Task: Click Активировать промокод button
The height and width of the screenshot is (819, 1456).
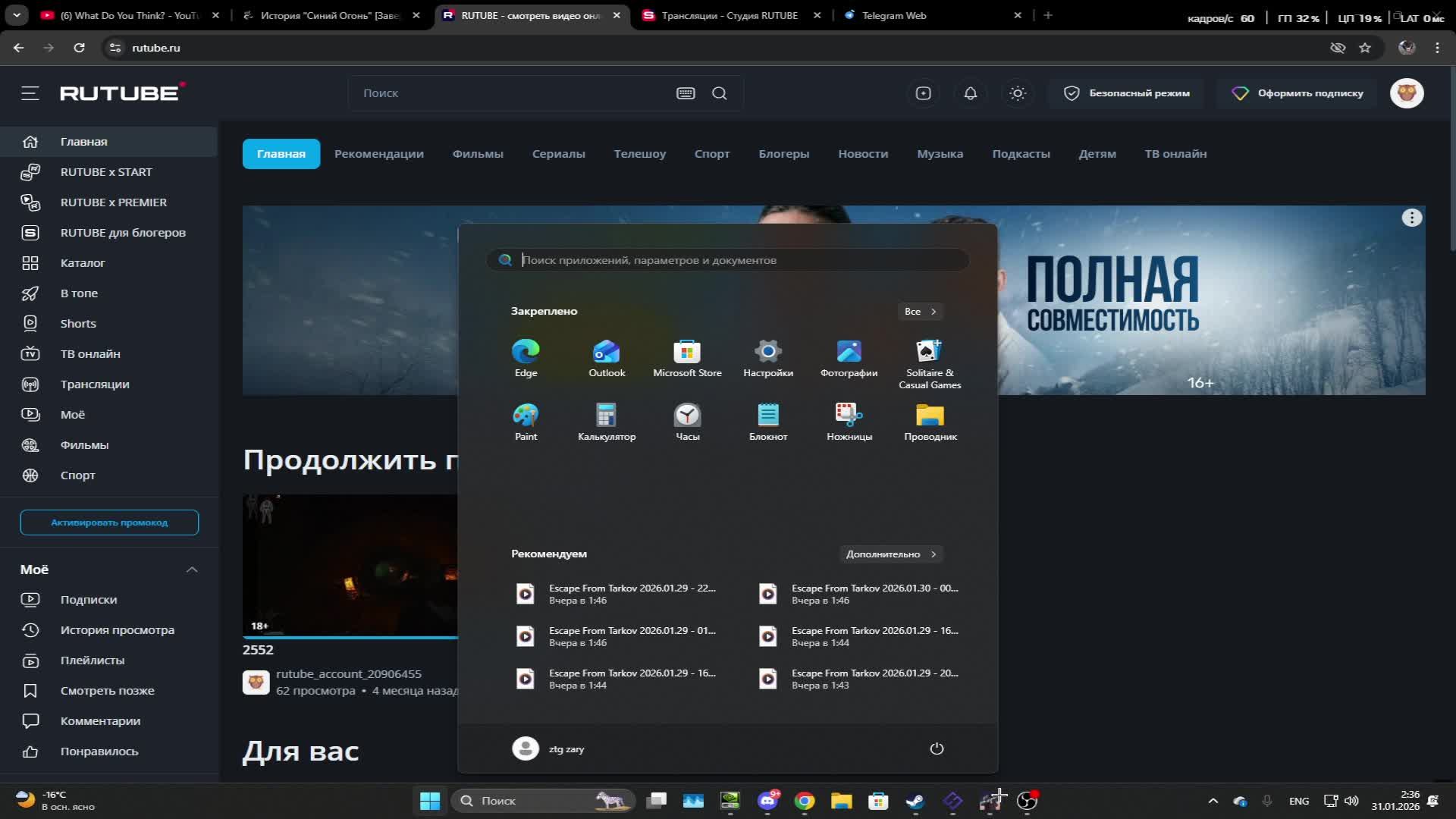Action: (x=109, y=522)
